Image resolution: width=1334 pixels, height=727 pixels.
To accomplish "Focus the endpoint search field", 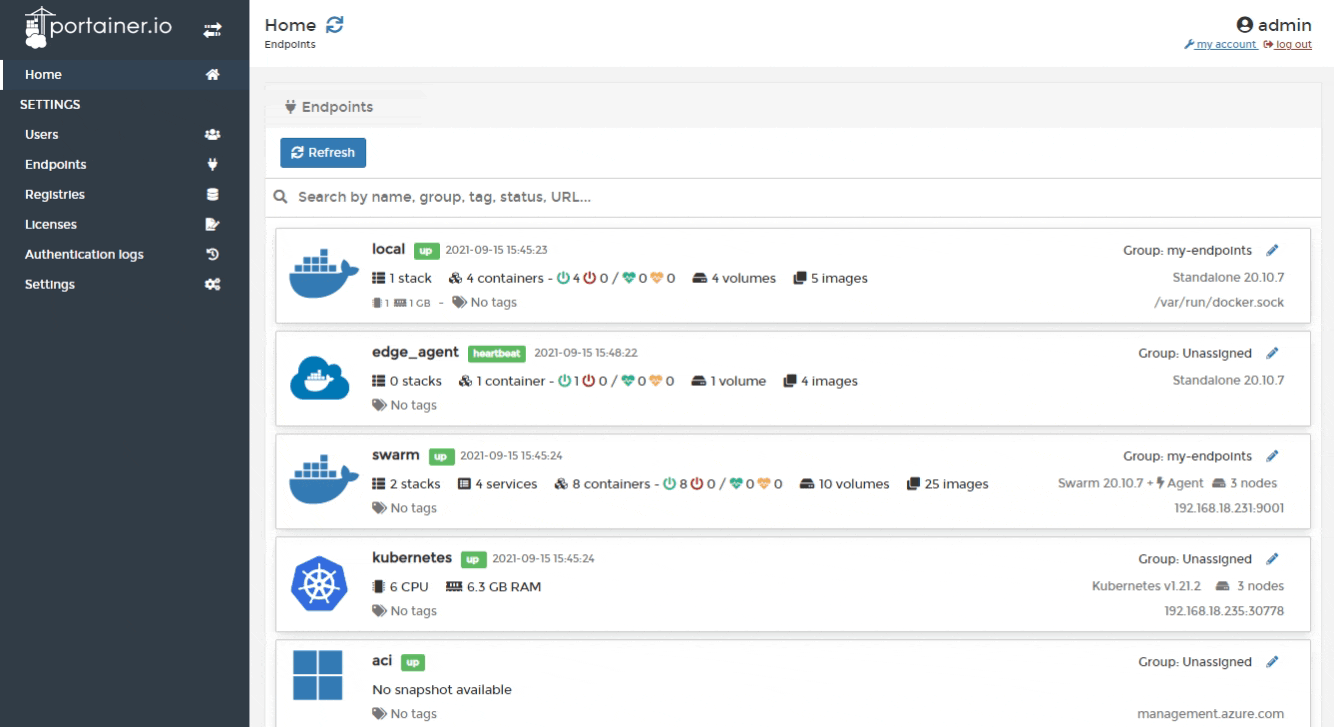I will tap(793, 197).
